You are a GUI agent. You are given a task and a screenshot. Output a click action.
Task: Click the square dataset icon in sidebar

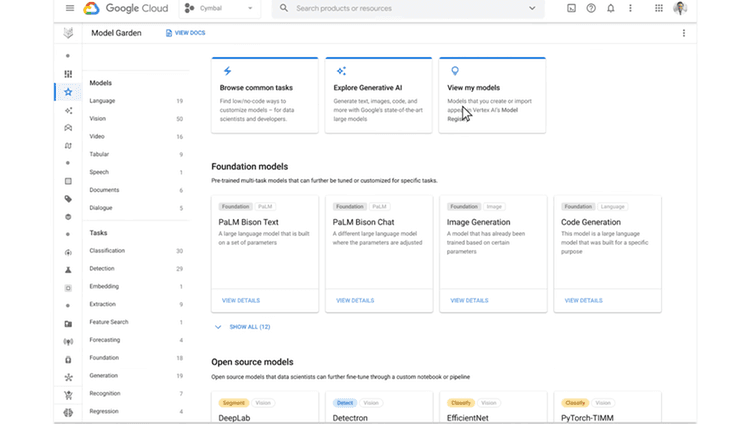(x=68, y=181)
